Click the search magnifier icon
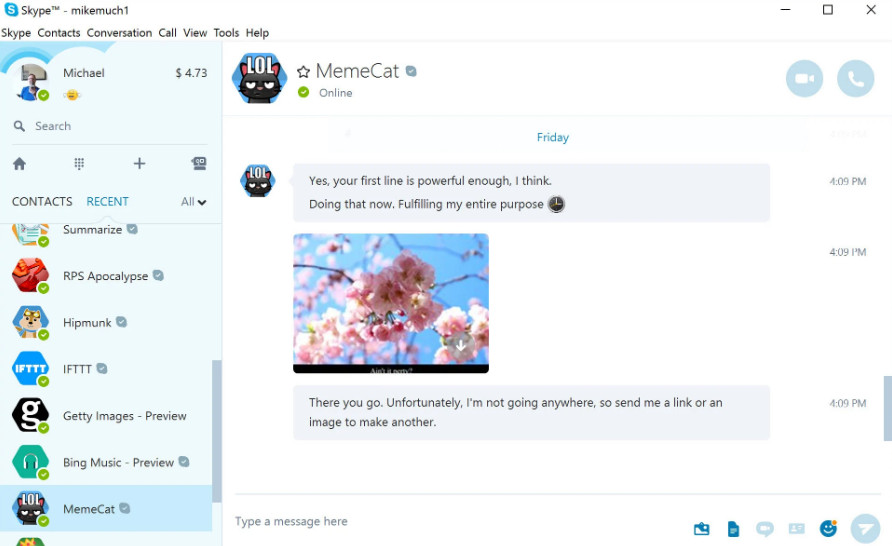The width and height of the screenshot is (892, 546). pos(19,126)
